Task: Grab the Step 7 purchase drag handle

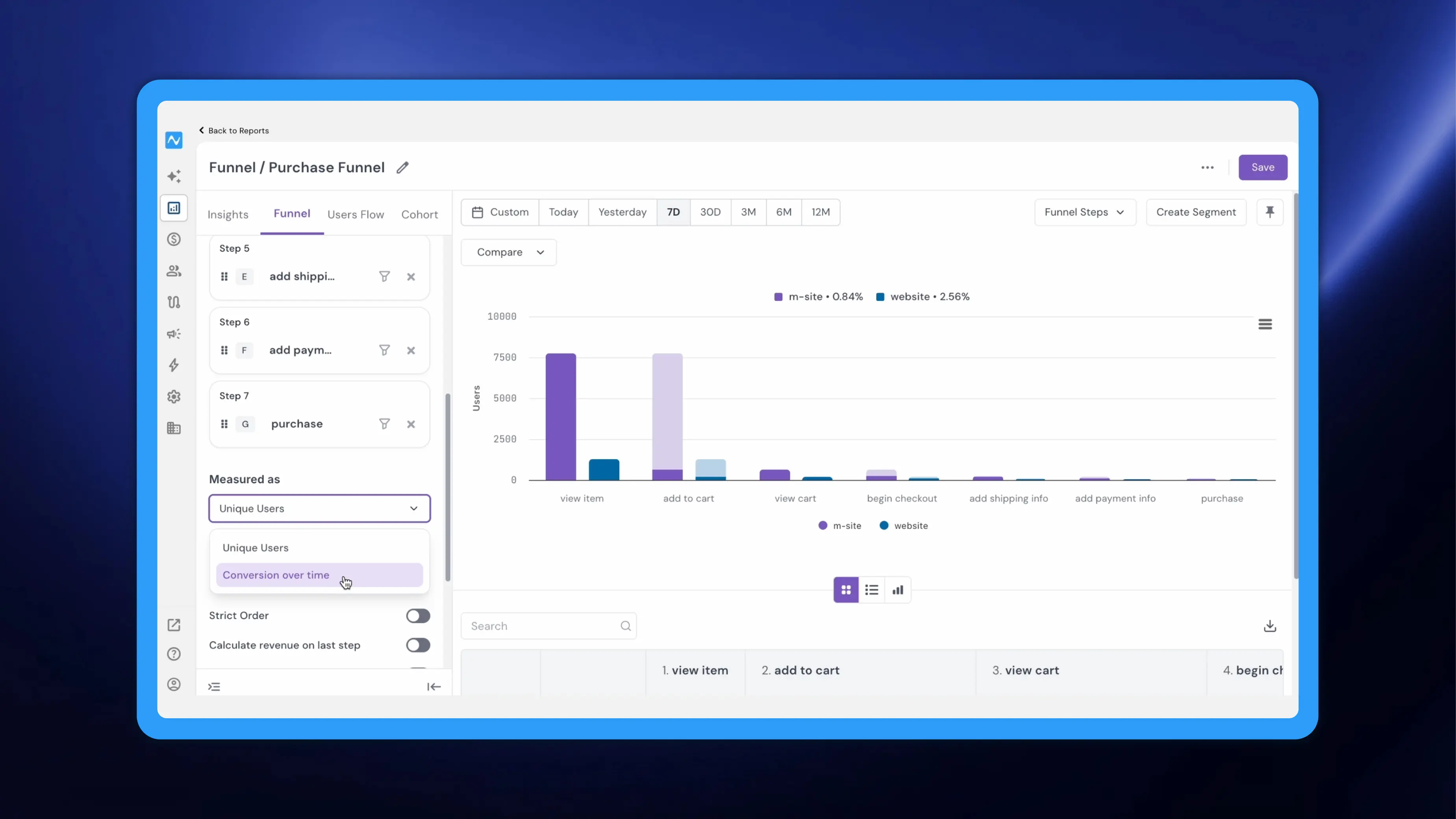Action: coord(224,424)
